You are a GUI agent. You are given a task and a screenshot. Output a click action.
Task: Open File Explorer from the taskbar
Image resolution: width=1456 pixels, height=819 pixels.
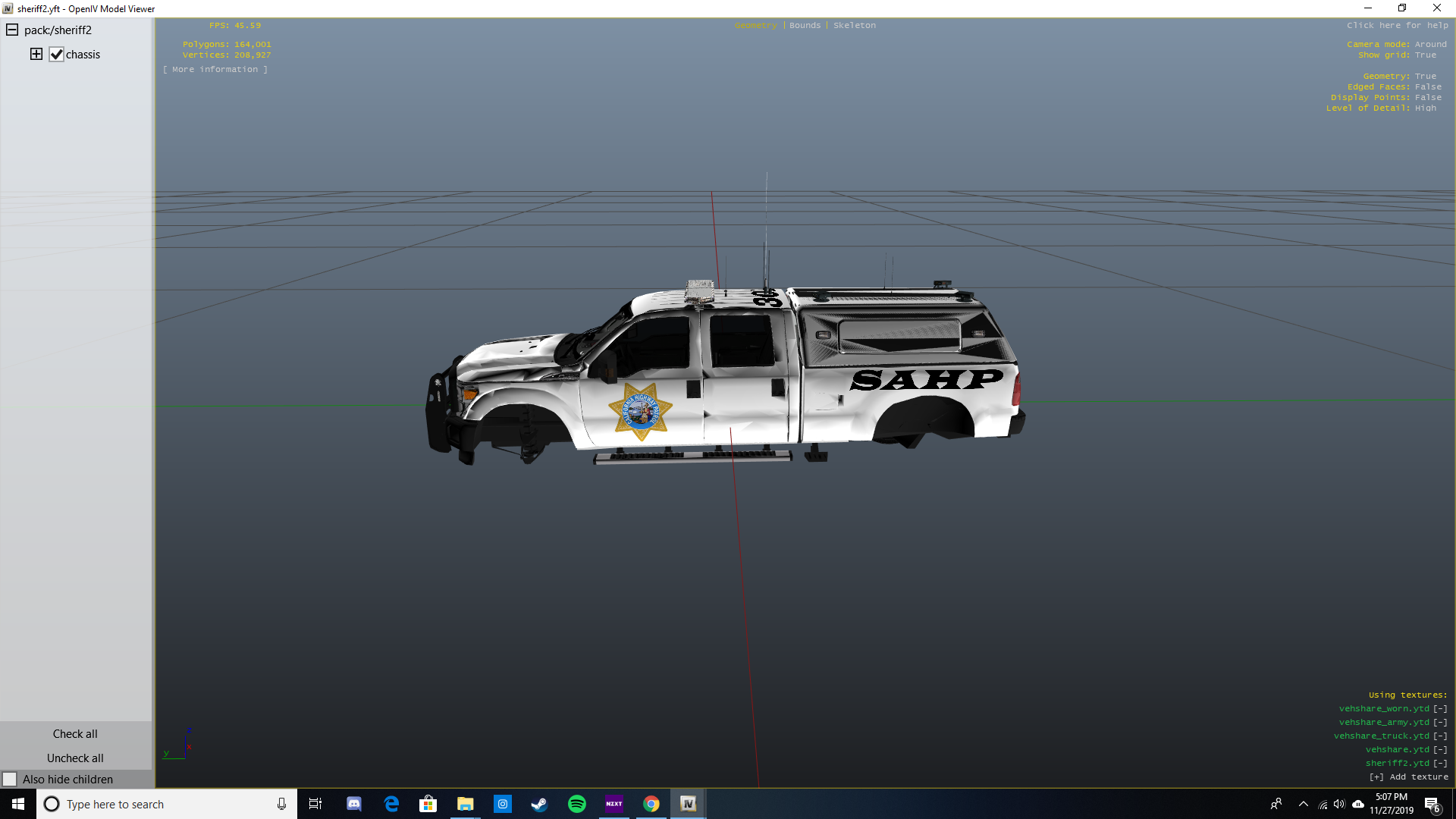pos(465,804)
